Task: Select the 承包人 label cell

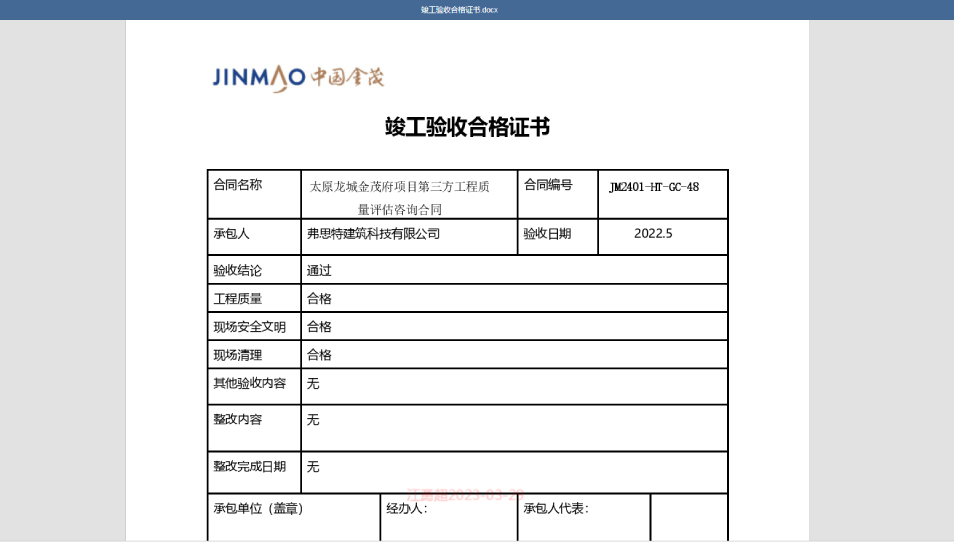Action: pos(231,234)
